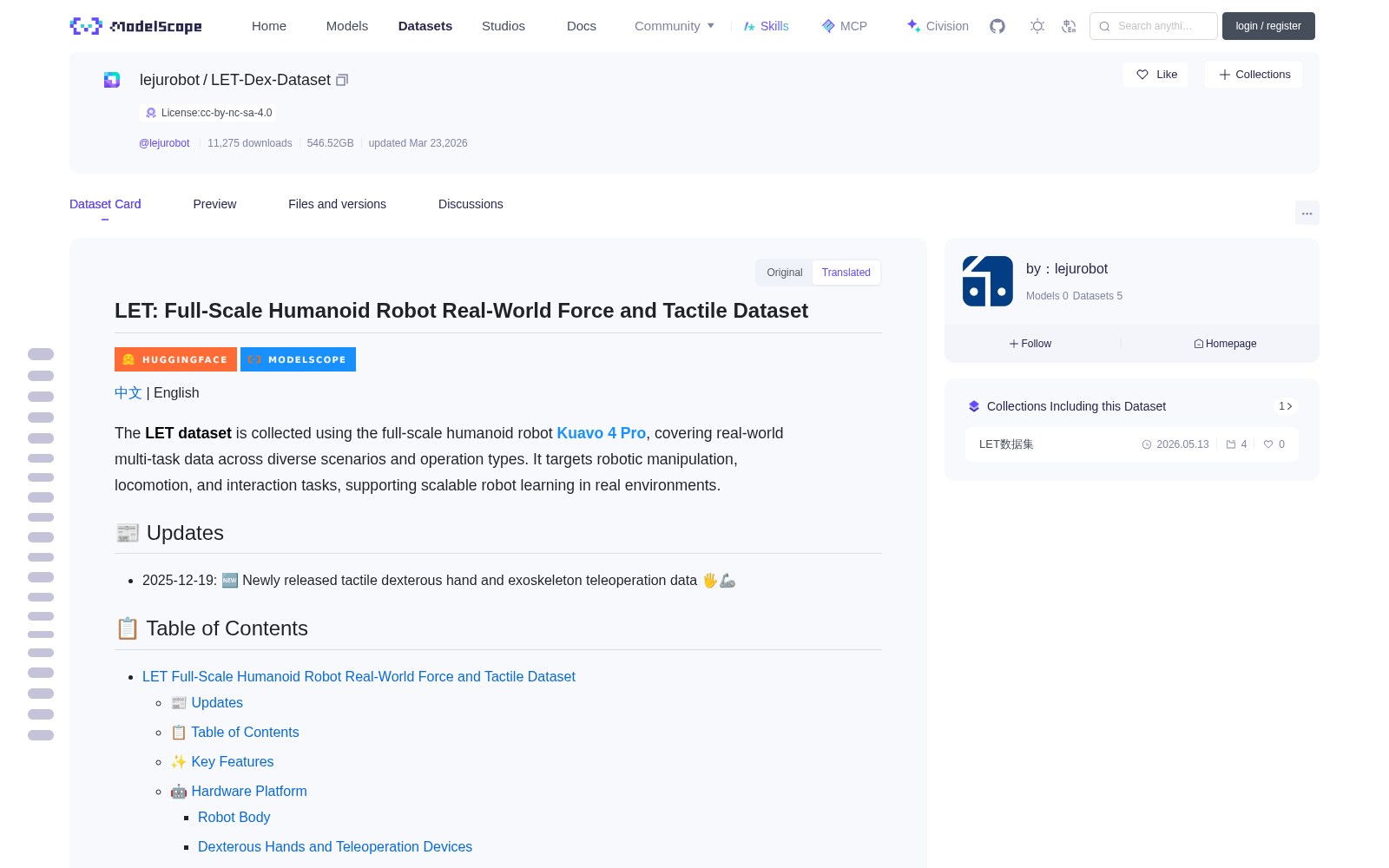Open LET Full-Scale Humanoid Robot contents link
This screenshot has width=1389, height=868.
(x=359, y=677)
